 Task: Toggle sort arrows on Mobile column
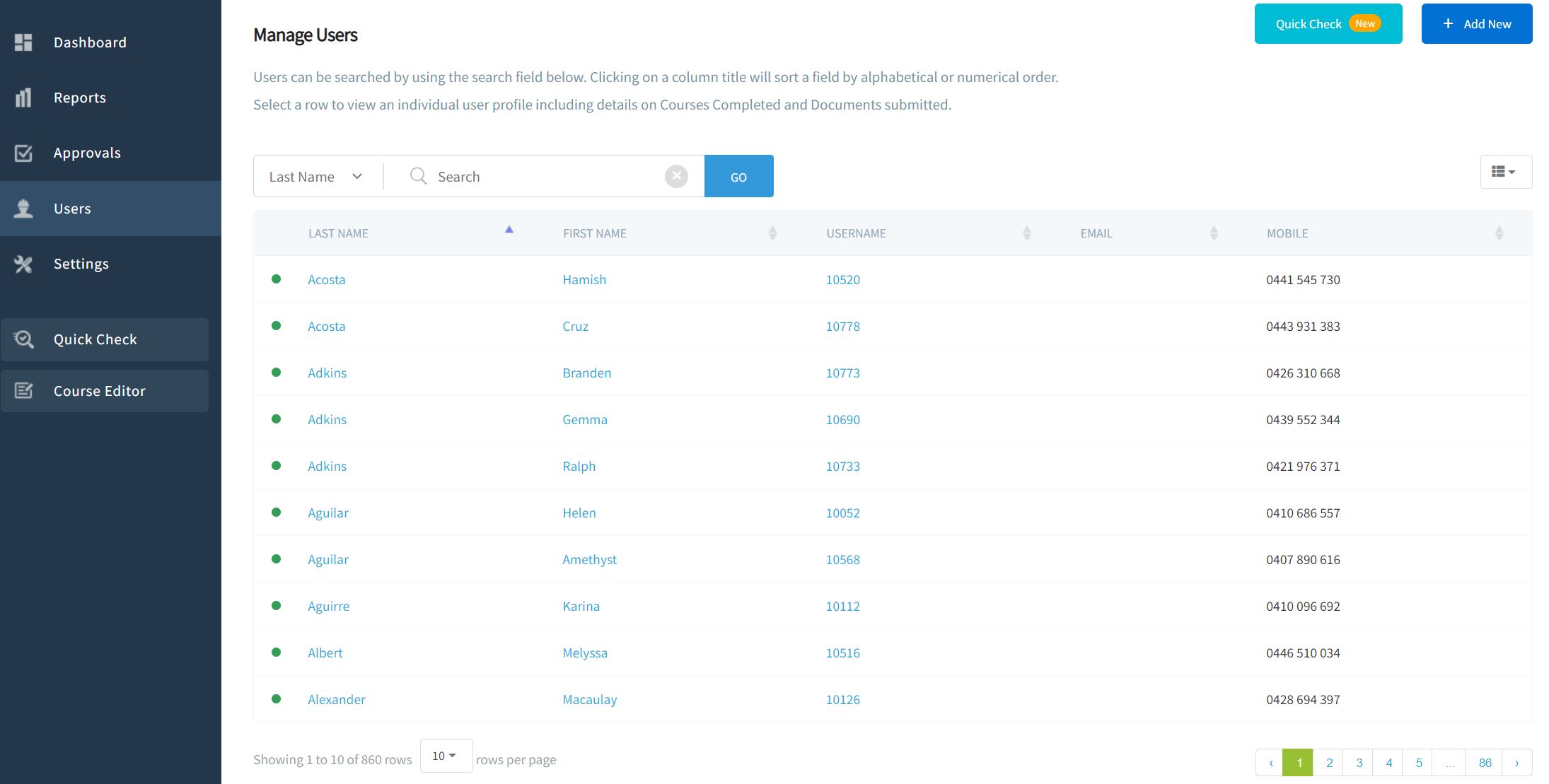pyautogui.click(x=1499, y=233)
